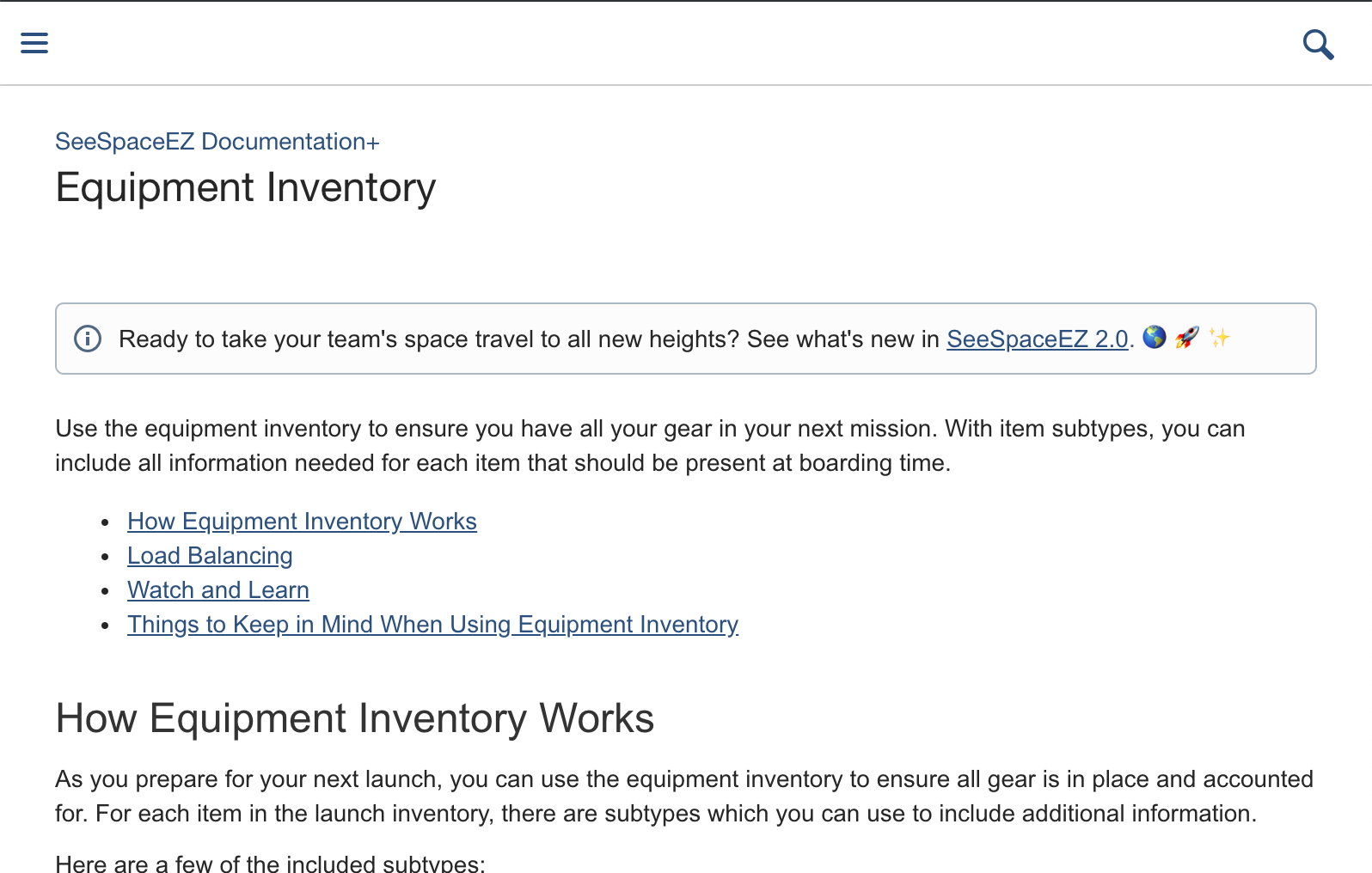Screen dimensions: 1372x873
Task: Jump to How Equipment Inventory Works via contents link
Action: (302, 522)
